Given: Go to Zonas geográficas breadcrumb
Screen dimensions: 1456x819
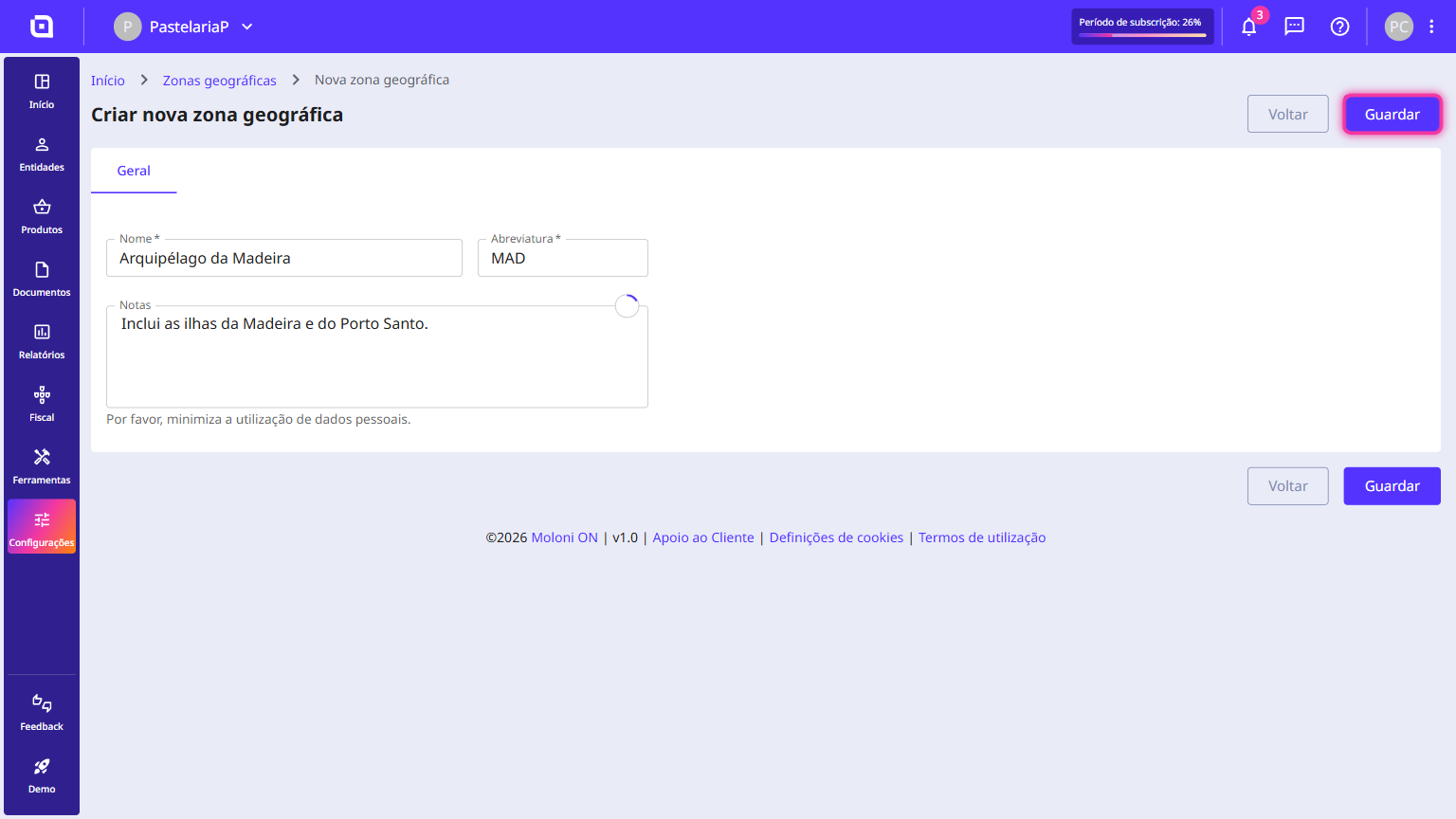Looking at the screenshot, I should 220,81.
